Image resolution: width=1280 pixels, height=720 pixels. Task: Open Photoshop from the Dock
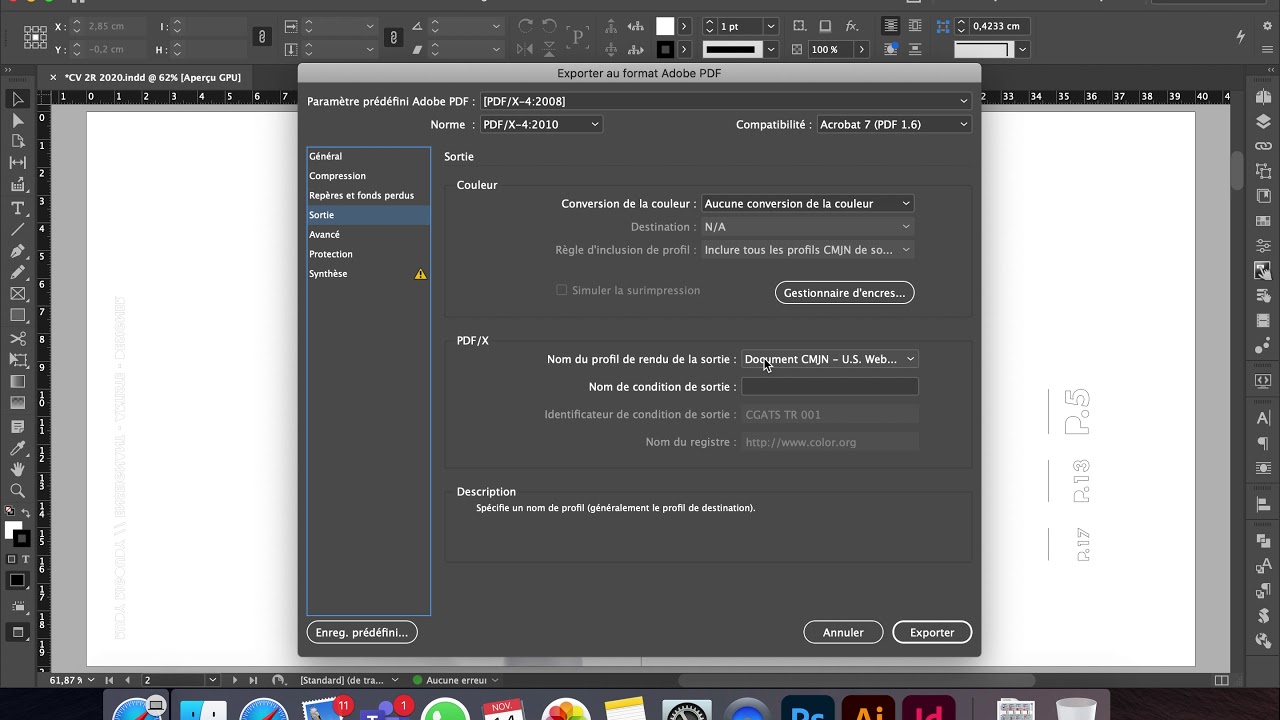[x=808, y=710]
